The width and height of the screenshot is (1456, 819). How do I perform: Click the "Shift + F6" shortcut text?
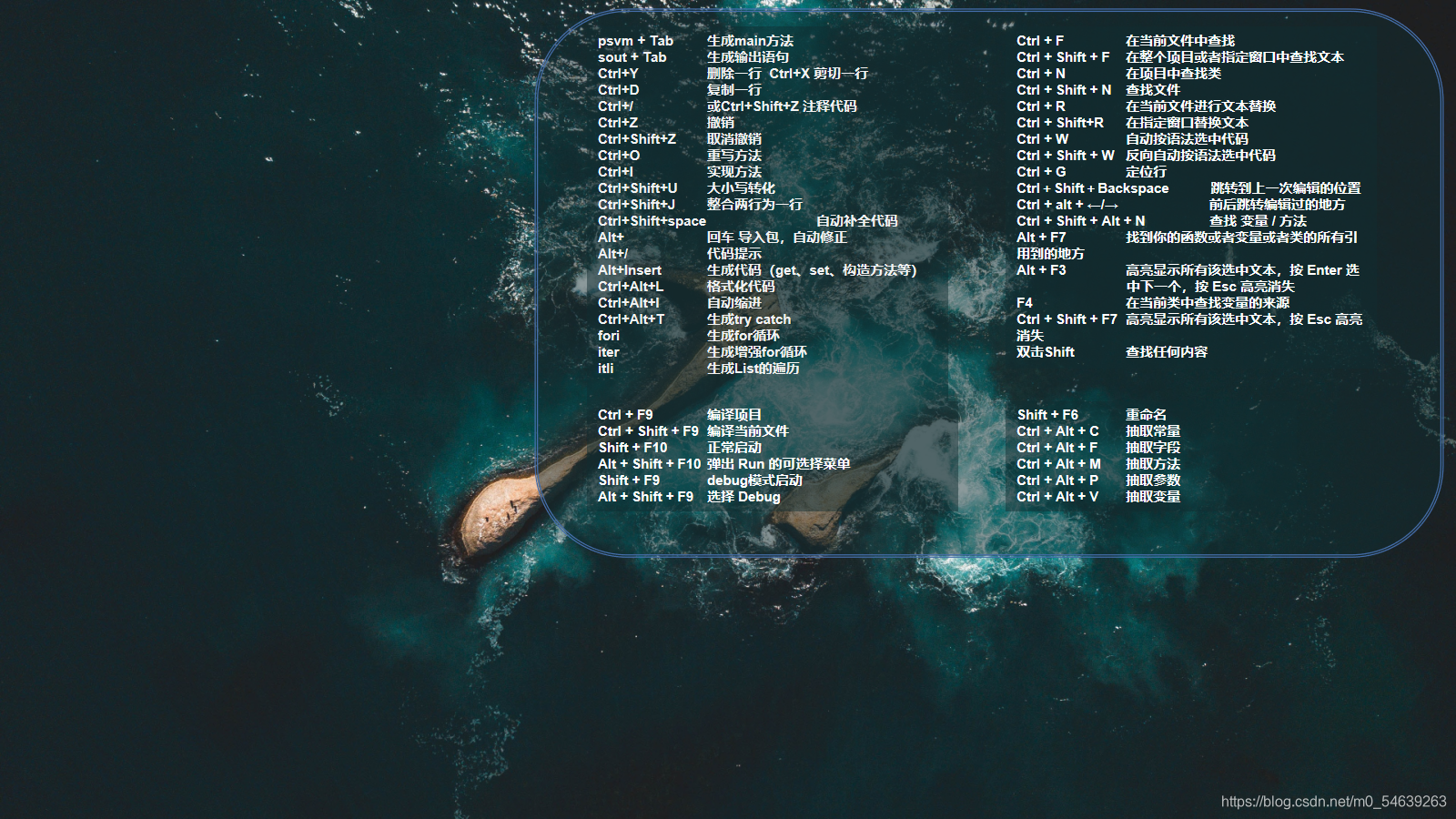1047,415
